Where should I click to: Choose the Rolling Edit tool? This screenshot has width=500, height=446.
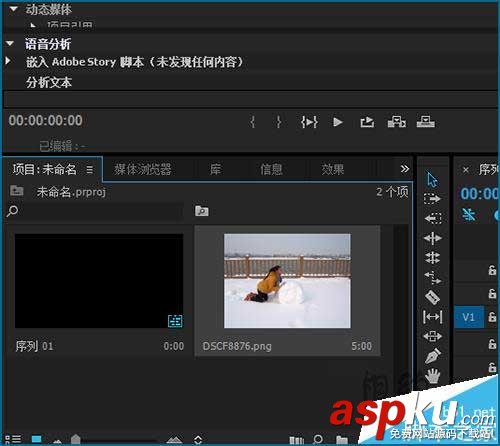pos(433,258)
